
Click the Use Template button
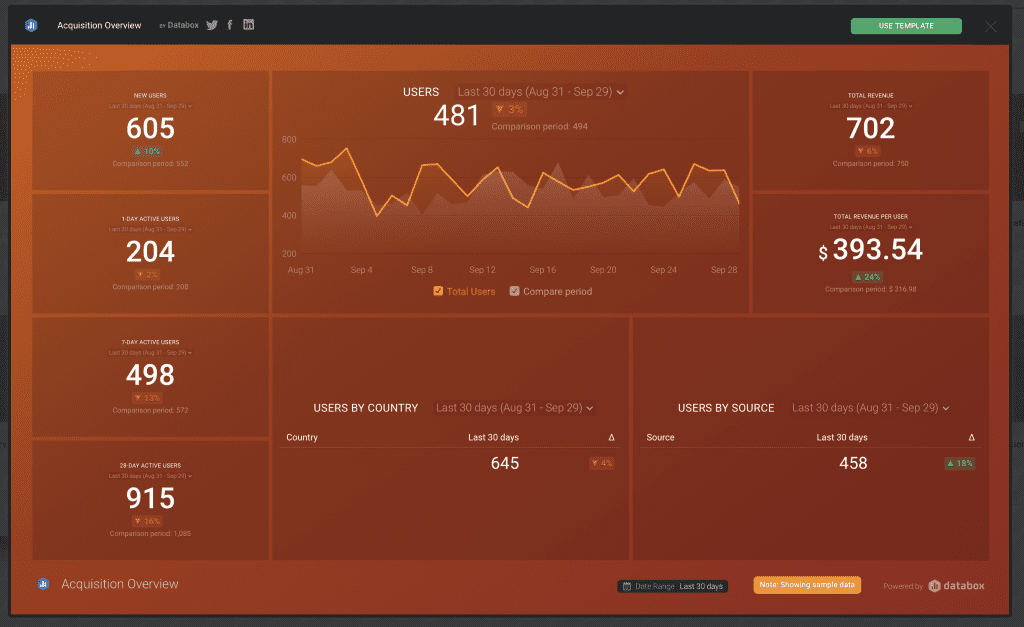[906, 25]
